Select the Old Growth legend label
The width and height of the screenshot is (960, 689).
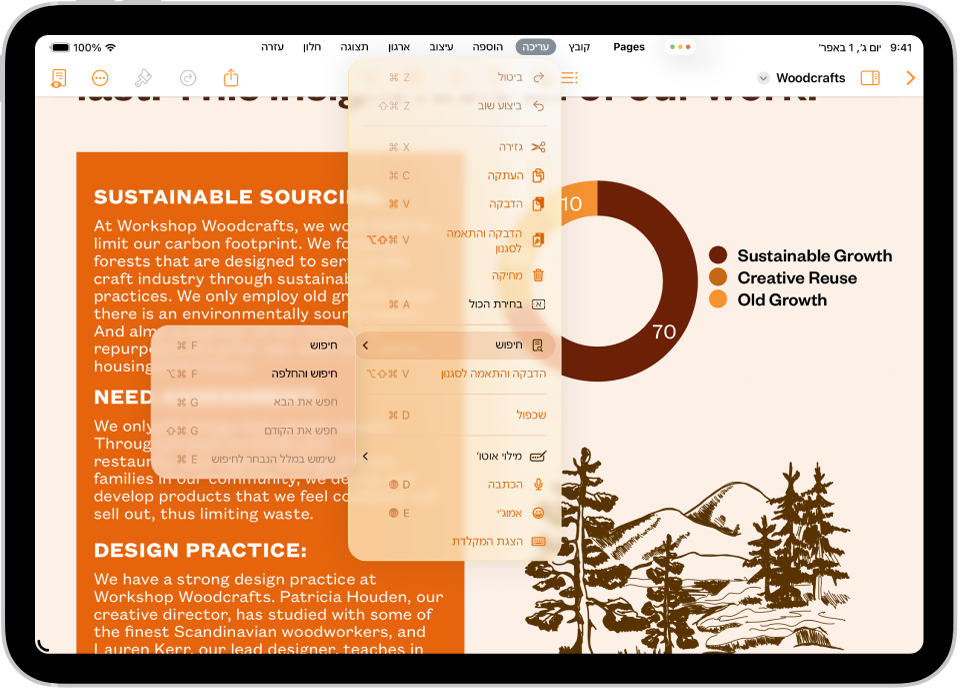(782, 299)
